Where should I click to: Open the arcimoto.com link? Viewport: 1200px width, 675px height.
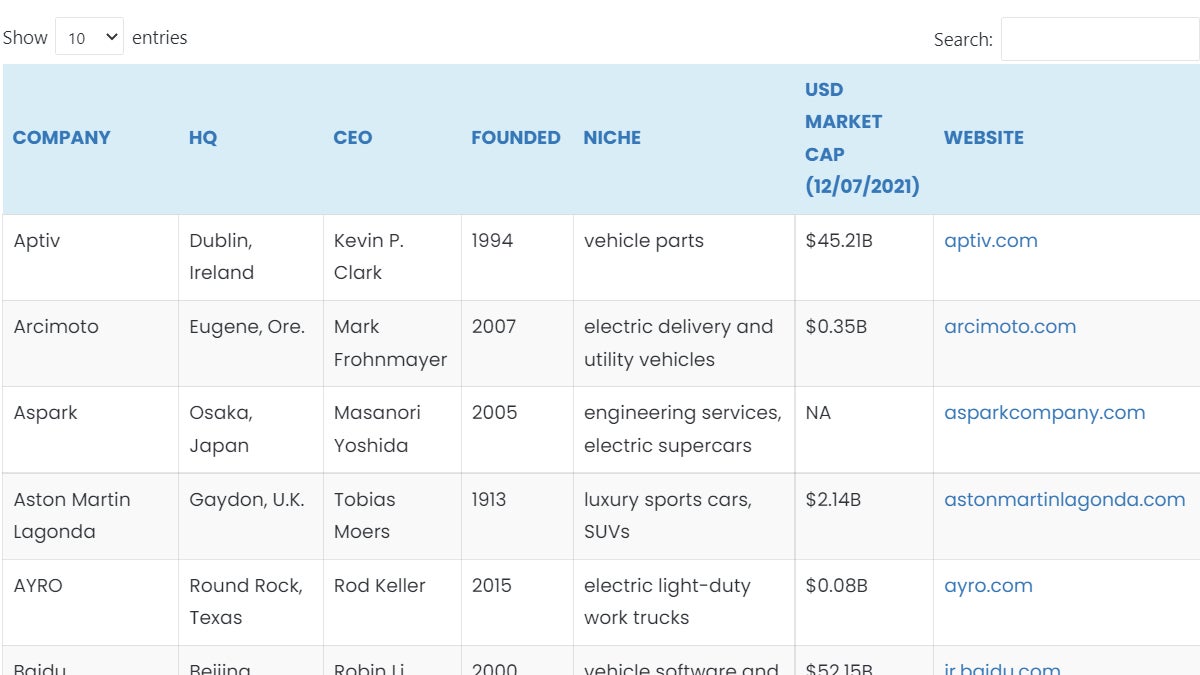[1010, 327]
